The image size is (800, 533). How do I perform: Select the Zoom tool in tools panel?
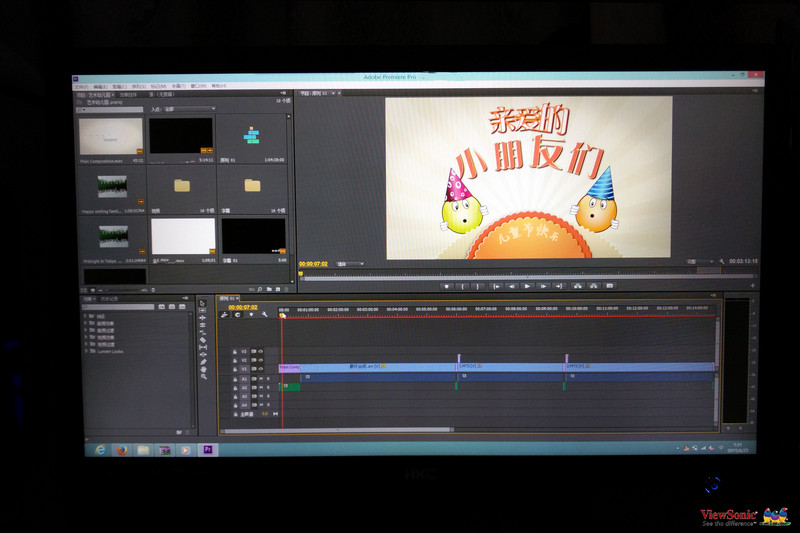point(204,377)
